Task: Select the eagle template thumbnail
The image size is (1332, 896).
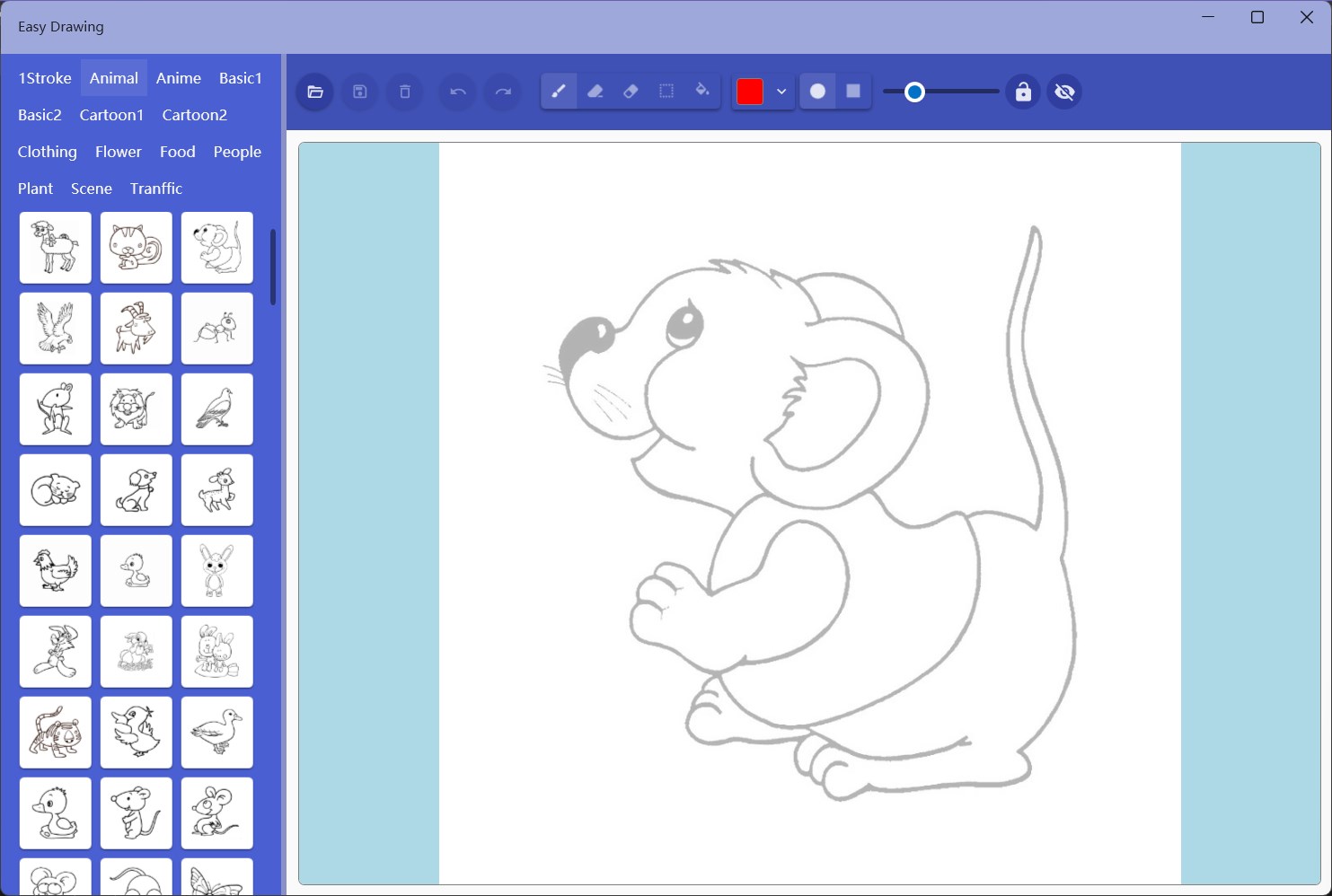Action: (55, 328)
